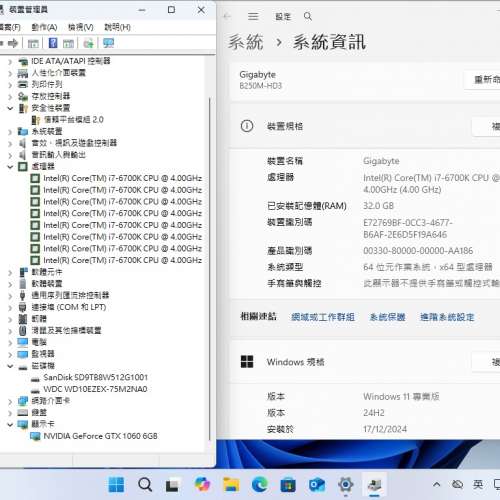Select 信賴平台模組 2.0 device
Viewport: 500px width, 500px height.
point(74,120)
